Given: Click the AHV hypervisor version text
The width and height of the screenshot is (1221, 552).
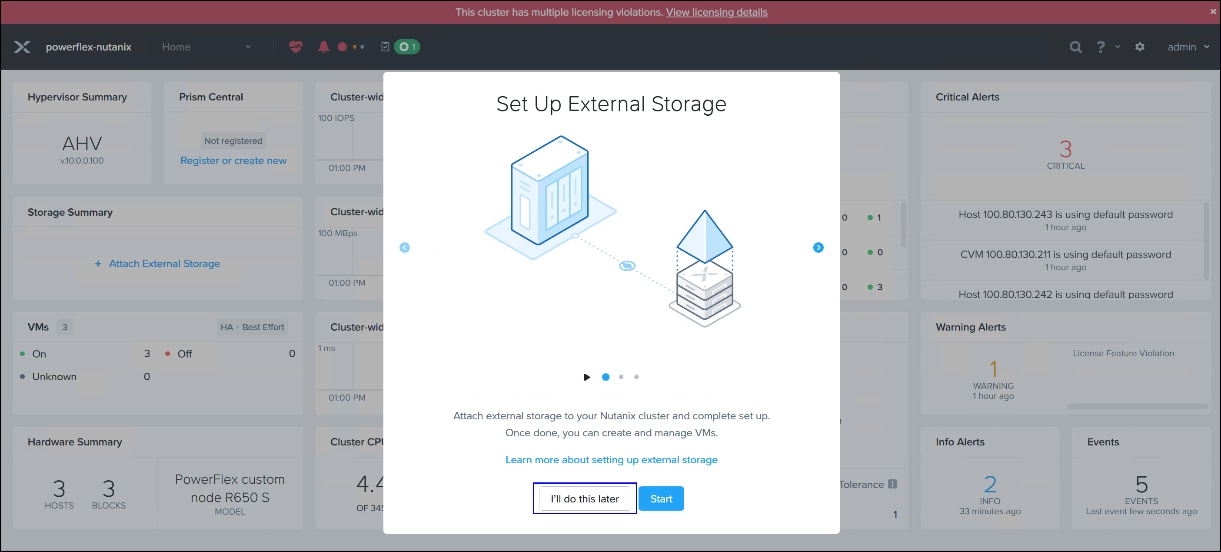Looking at the screenshot, I should pos(82,160).
